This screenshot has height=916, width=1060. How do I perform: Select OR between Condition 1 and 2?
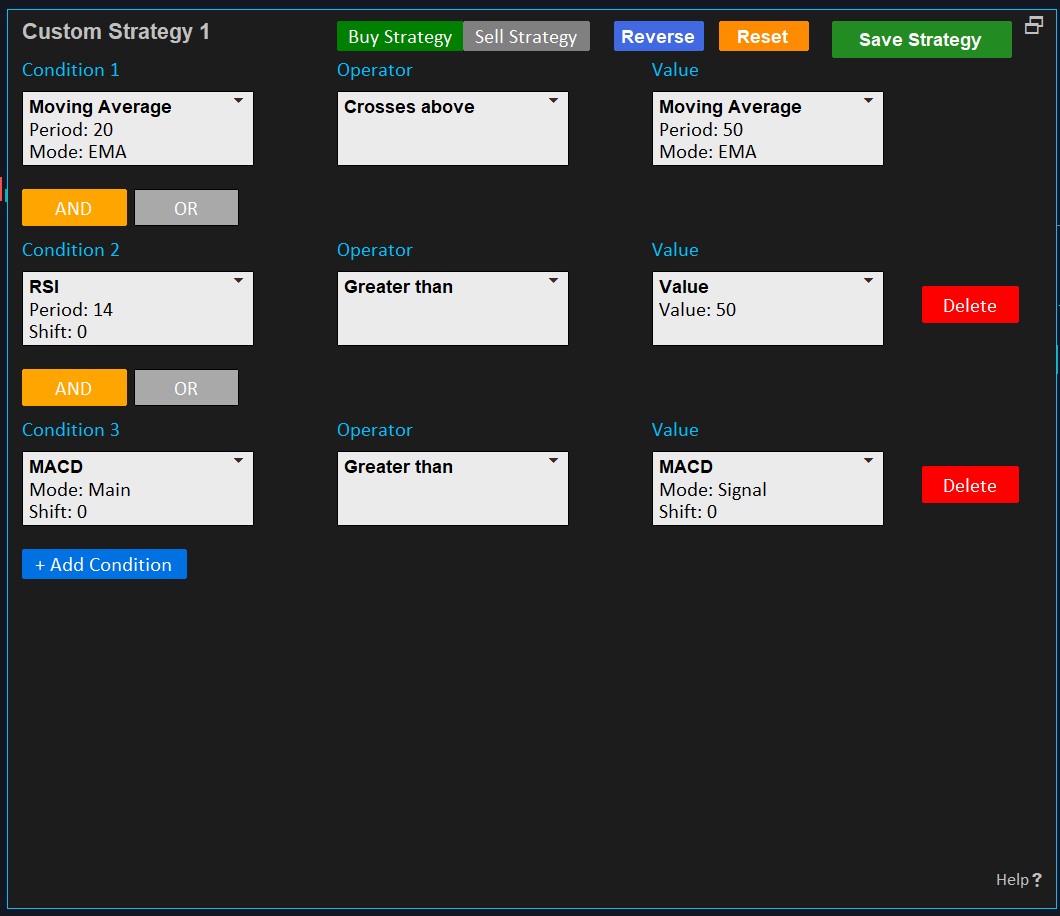(x=187, y=208)
